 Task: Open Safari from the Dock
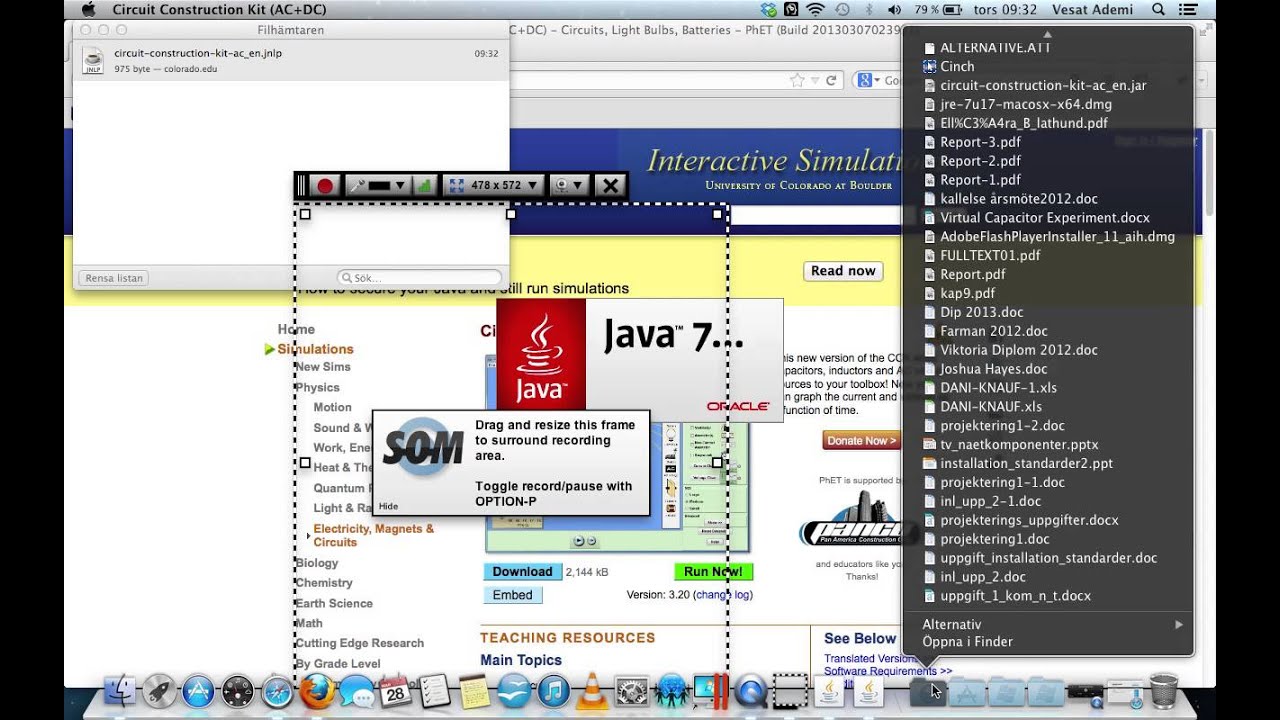(x=277, y=691)
